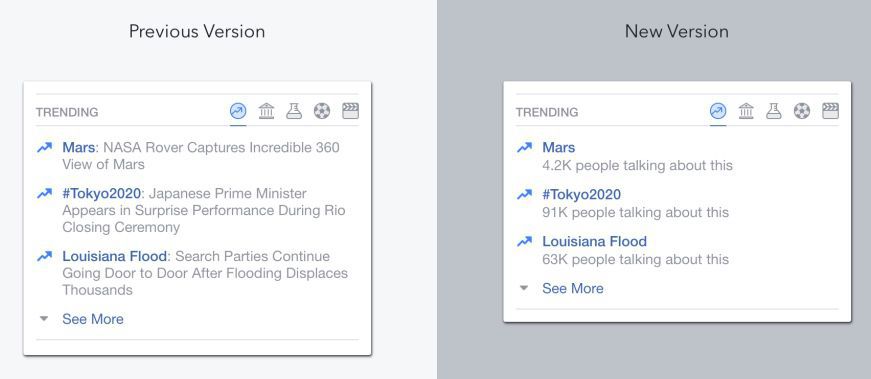Open See More link in New Version

point(573,288)
